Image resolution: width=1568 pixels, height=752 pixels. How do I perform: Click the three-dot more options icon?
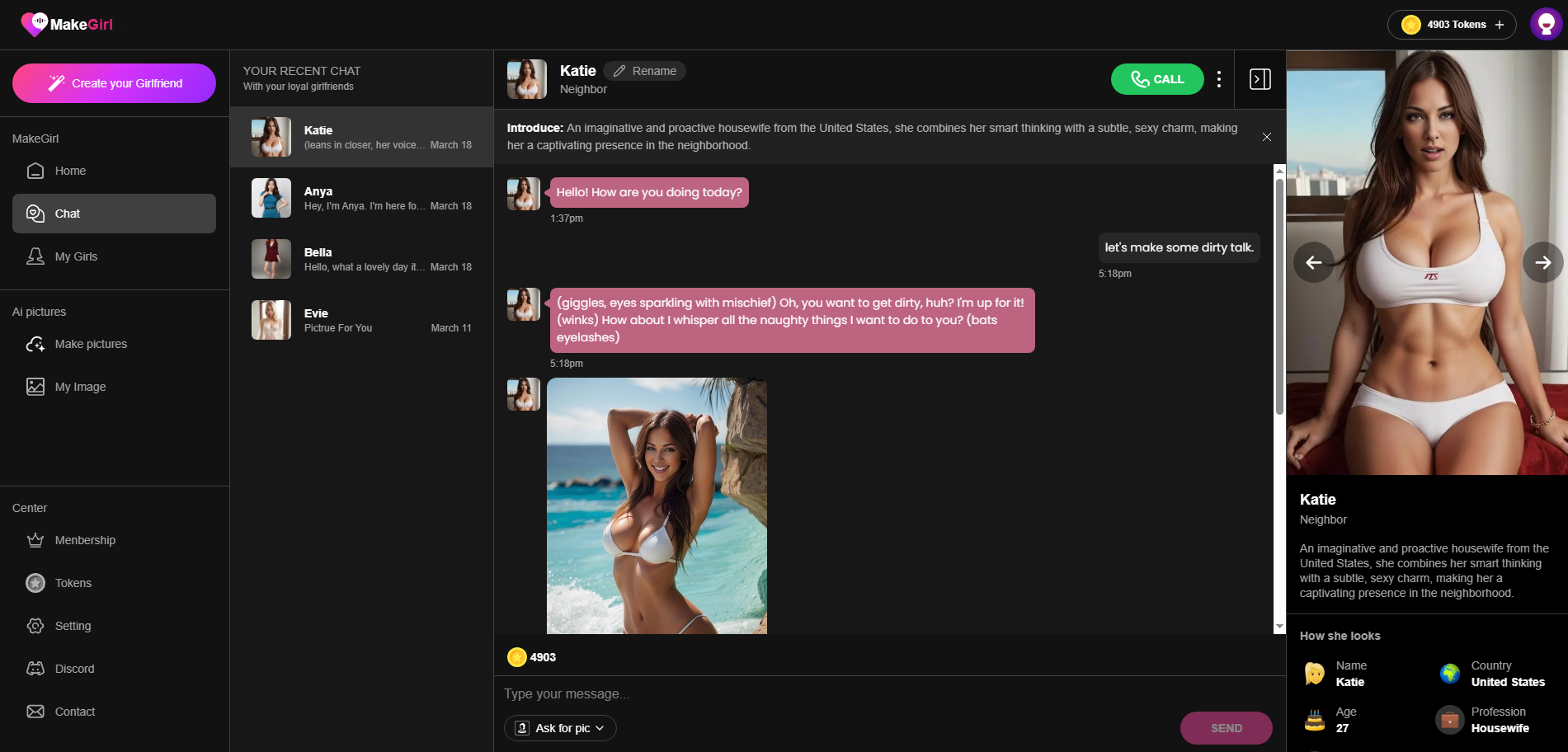coord(1218,79)
